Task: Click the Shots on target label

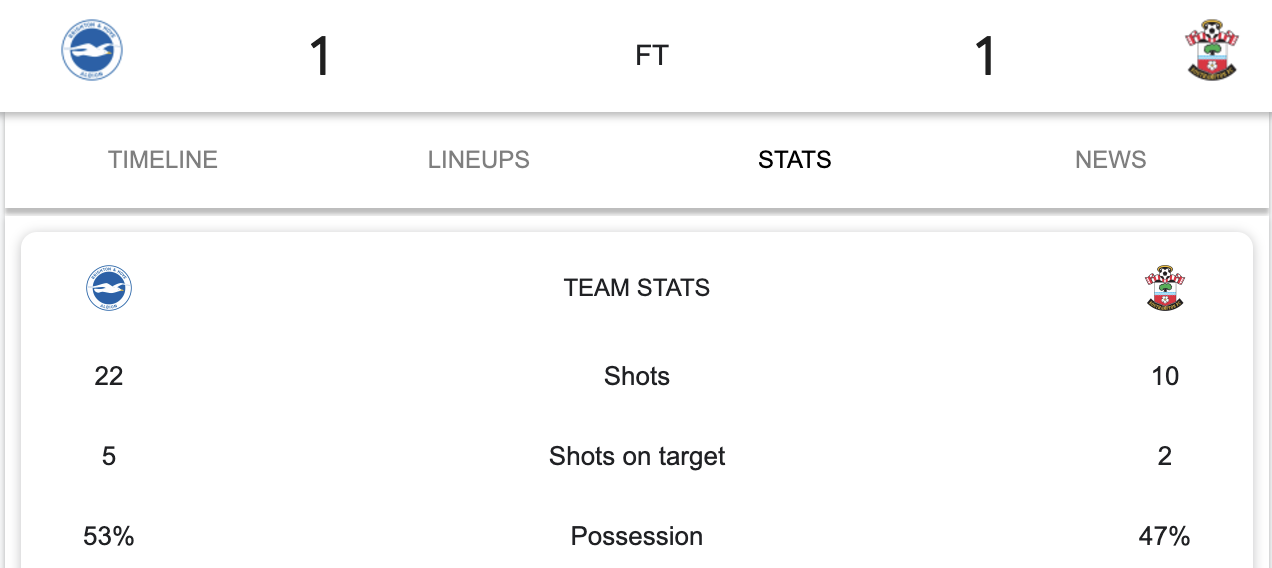Action: [637, 456]
